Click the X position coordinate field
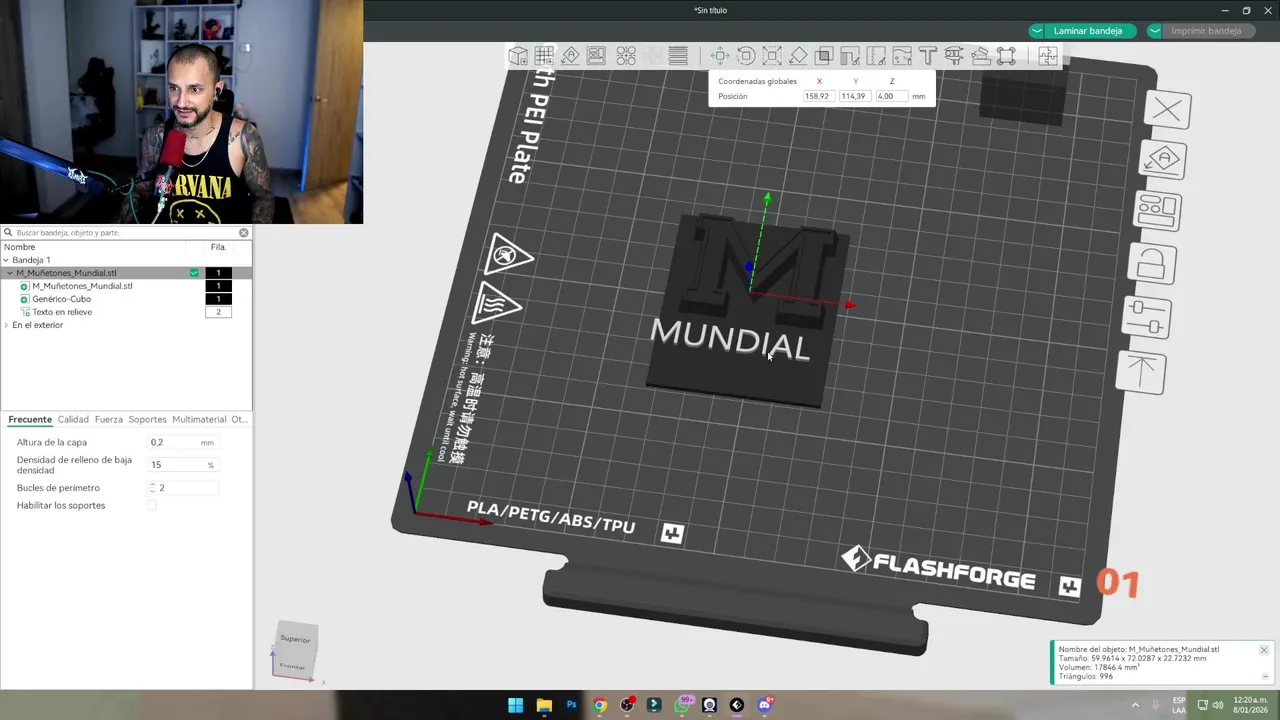The image size is (1280, 720). [817, 96]
